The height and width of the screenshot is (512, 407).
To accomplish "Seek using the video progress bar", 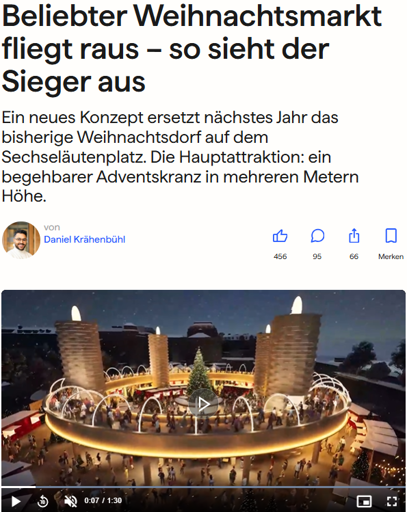I will [x=203, y=487].
